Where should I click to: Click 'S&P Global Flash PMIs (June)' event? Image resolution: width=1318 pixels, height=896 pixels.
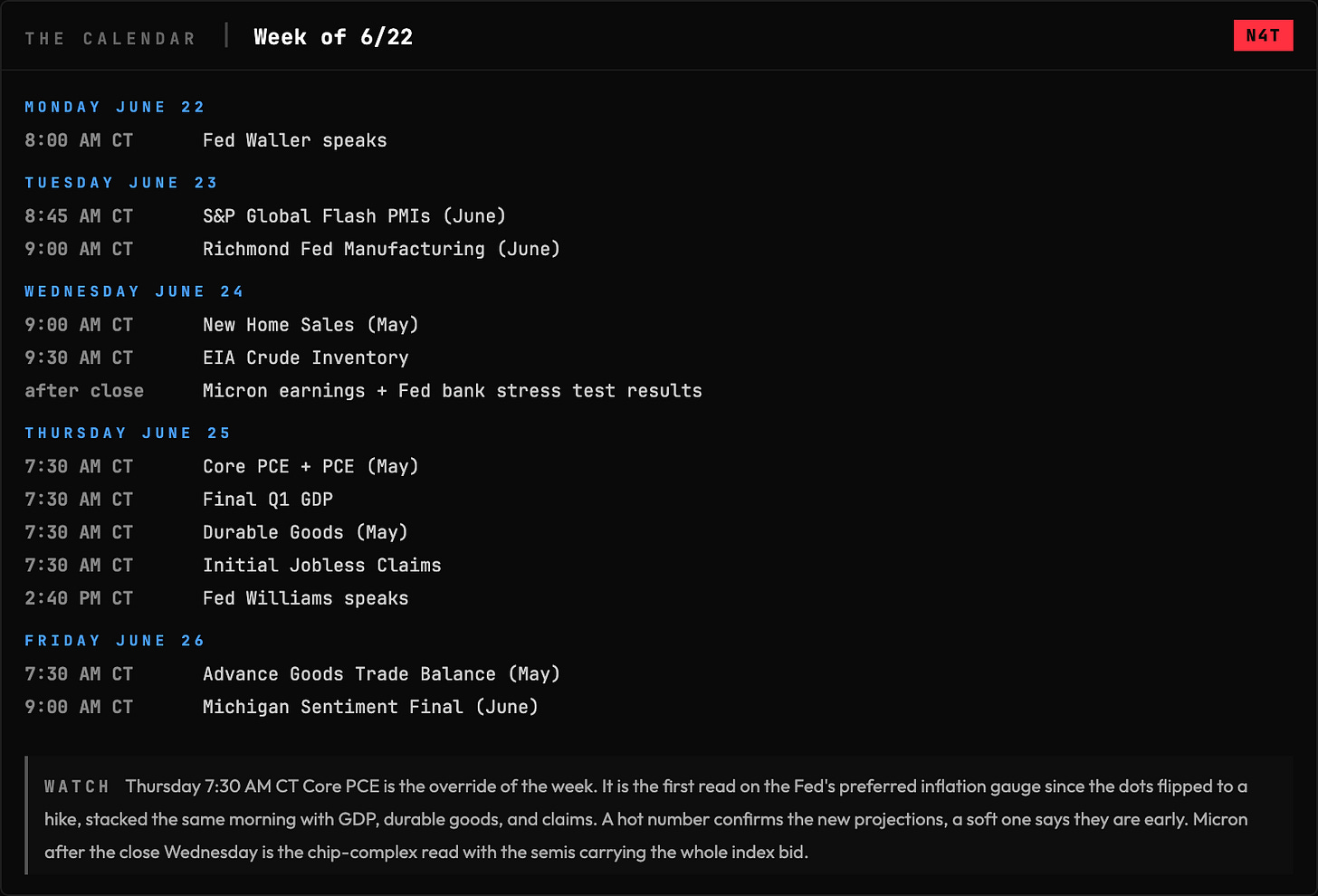(355, 216)
